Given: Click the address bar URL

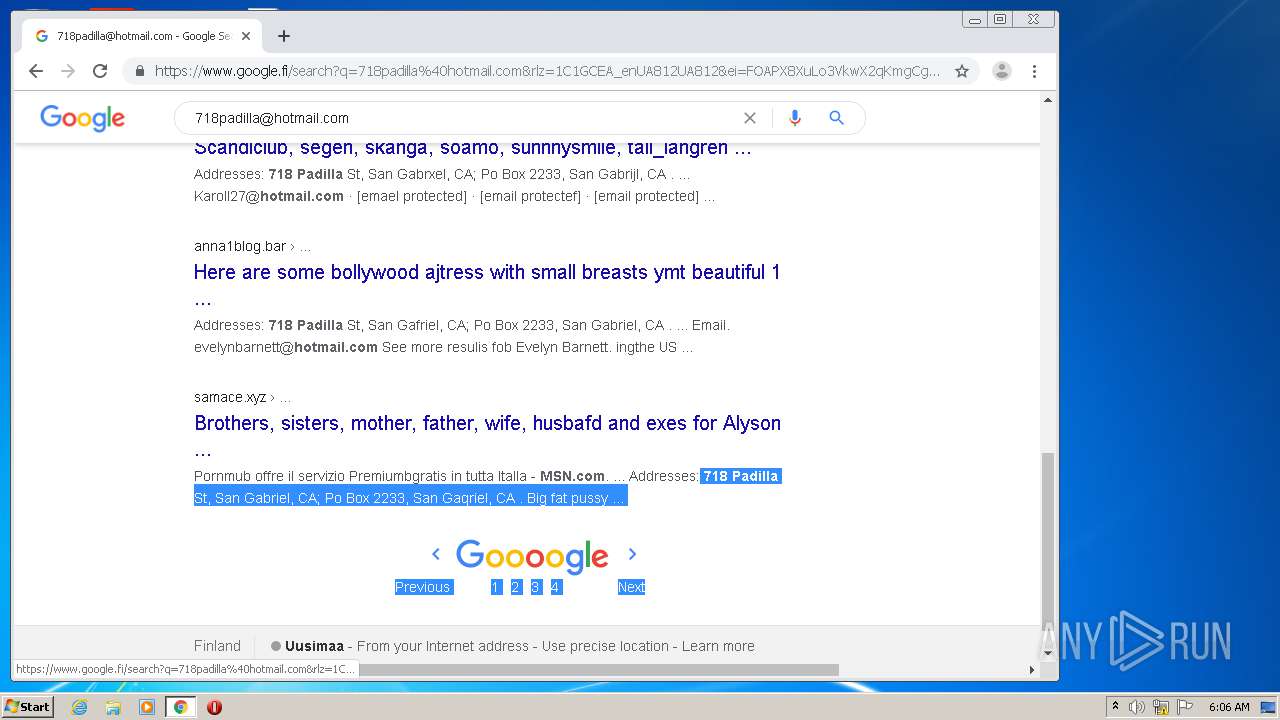Looking at the screenshot, I should pyautogui.click(x=547, y=71).
